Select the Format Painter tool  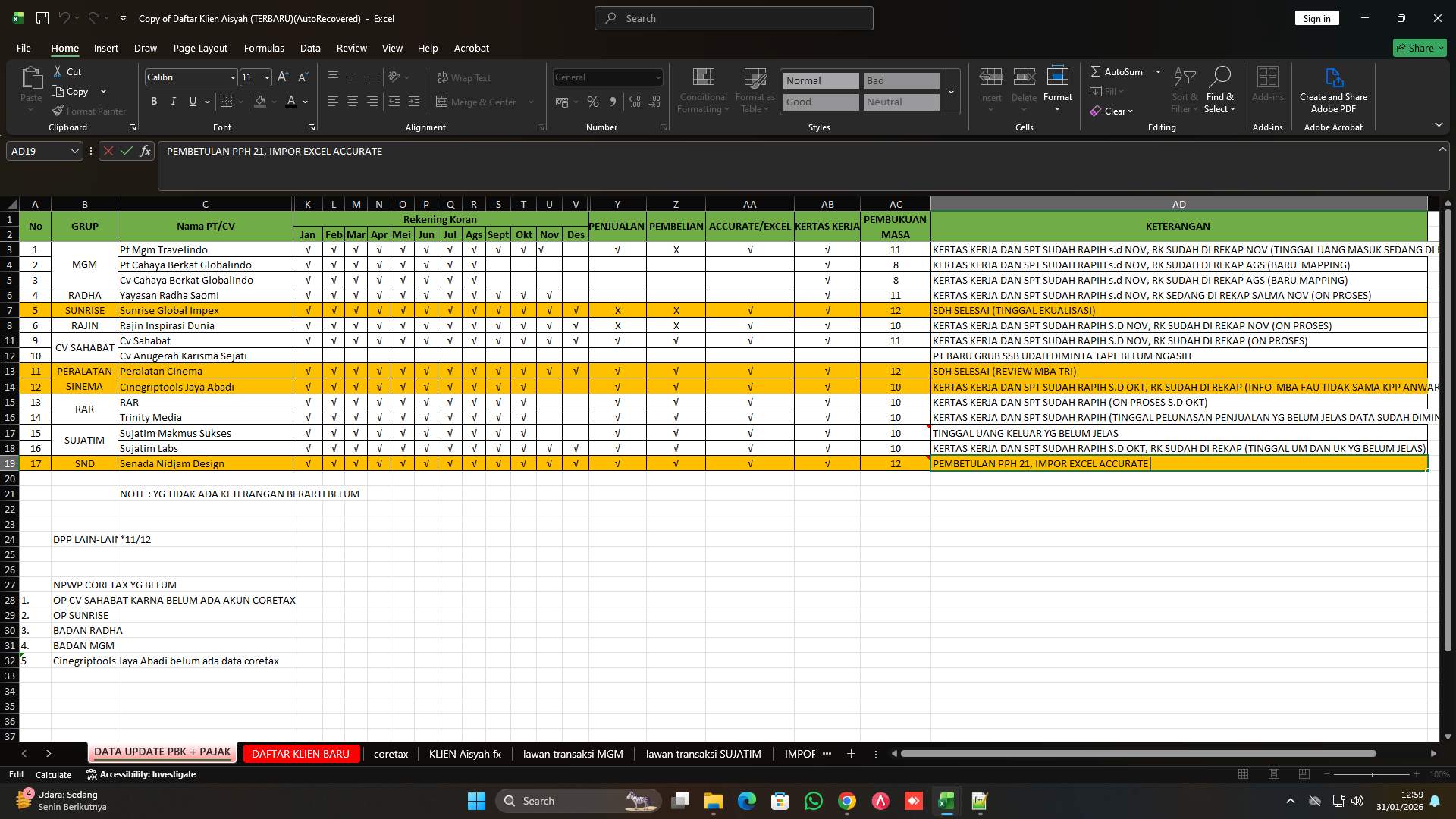click(89, 111)
